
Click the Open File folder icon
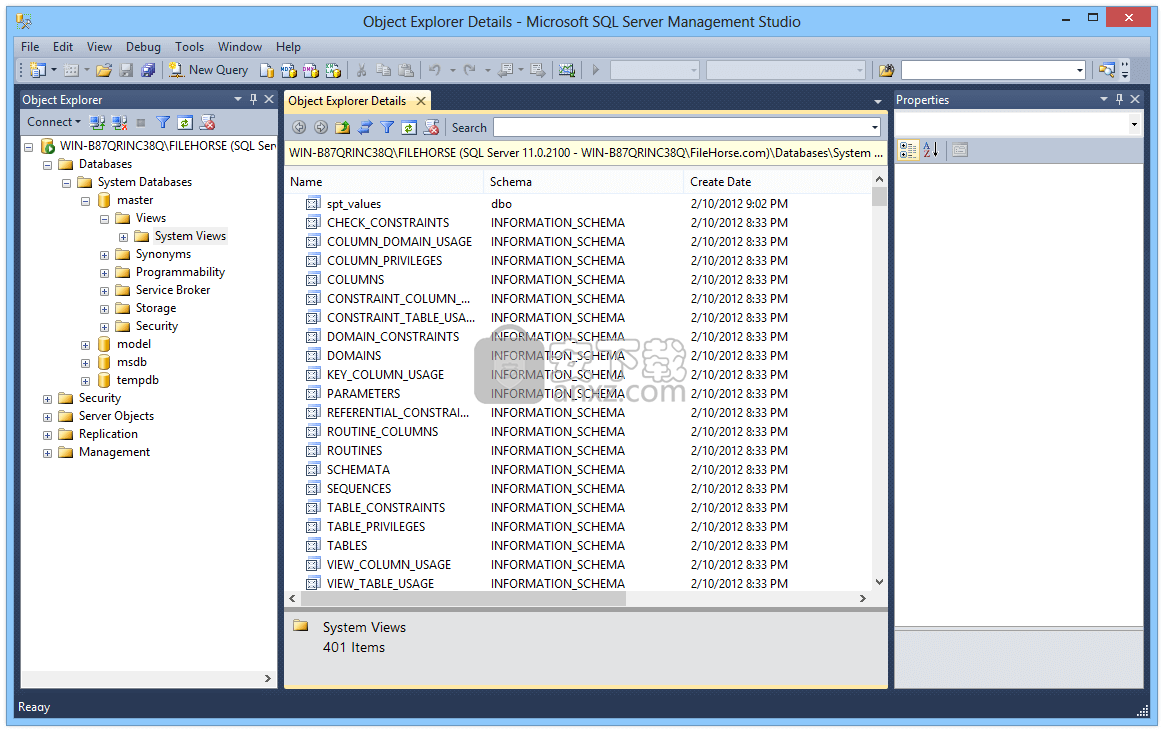click(104, 70)
